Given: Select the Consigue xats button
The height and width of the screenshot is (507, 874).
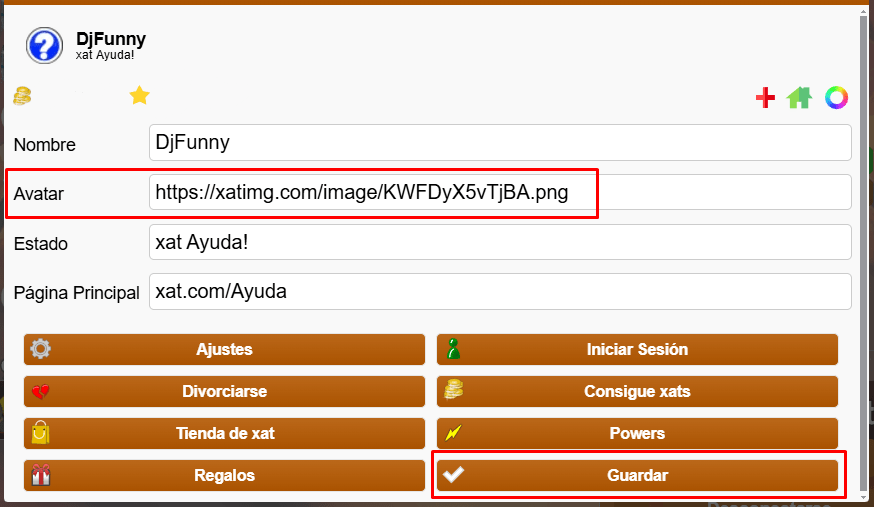Looking at the screenshot, I should (637, 391).
